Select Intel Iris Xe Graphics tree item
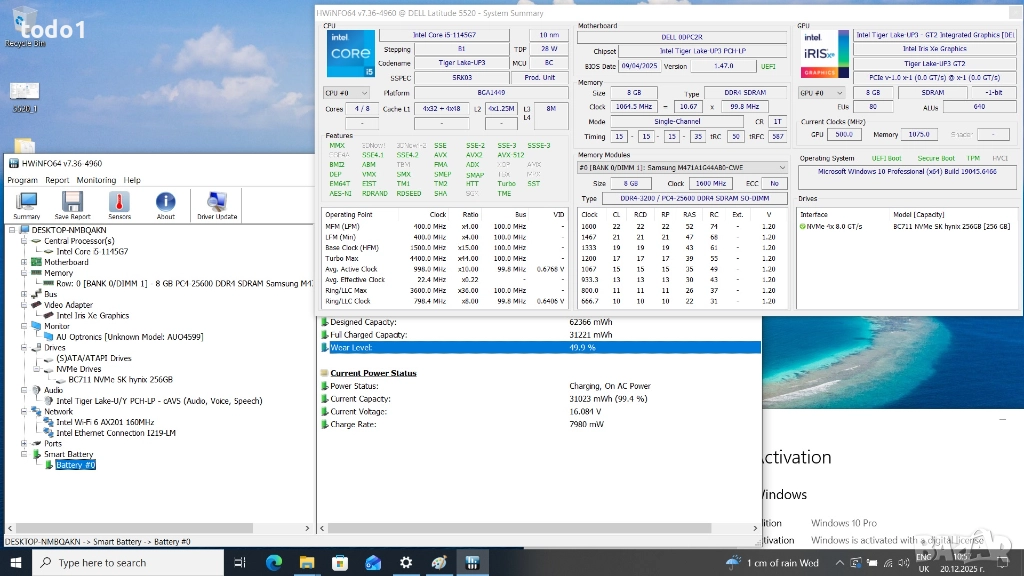The width and height of the screenshot is (1024, 576). click(x=93, y=315)
